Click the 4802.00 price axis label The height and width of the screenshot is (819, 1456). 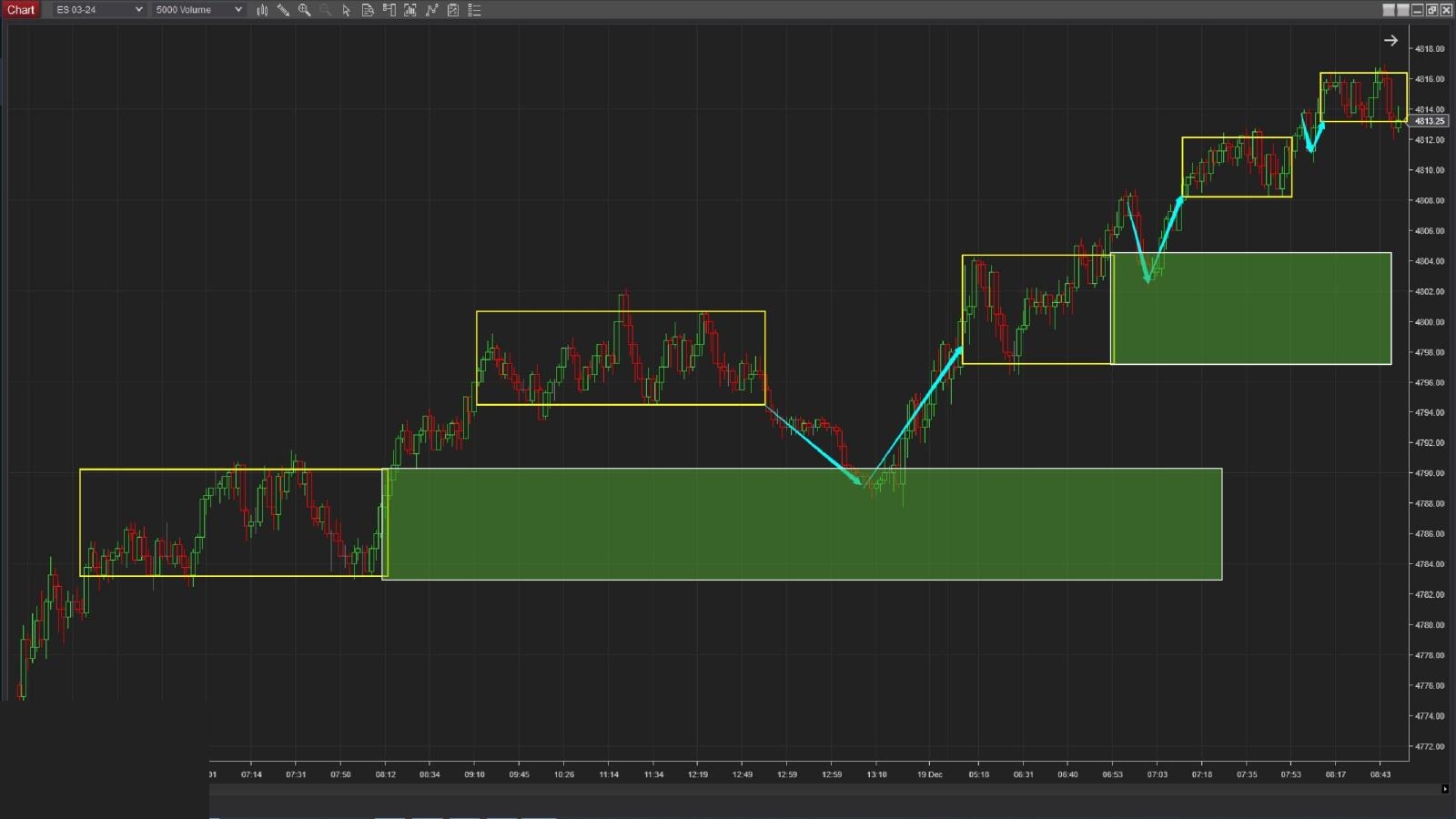[x=1430, y=291]
